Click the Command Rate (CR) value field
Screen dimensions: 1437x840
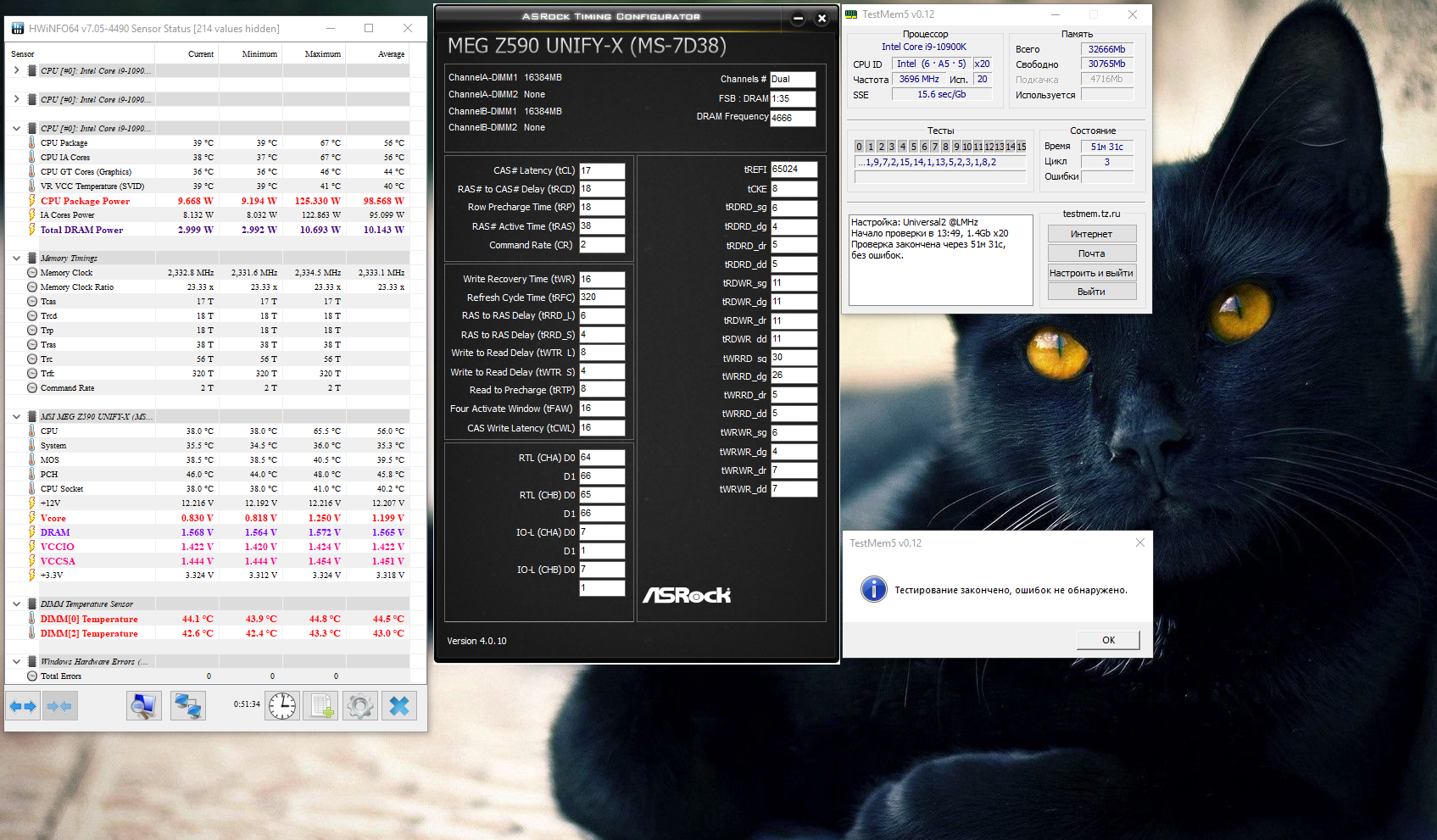point(602,245)
